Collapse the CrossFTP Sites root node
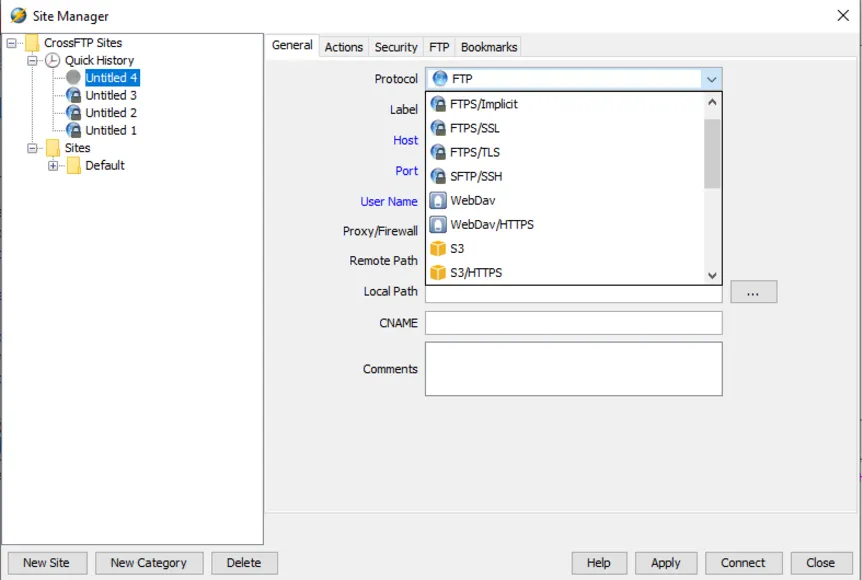The width and height of the screenshot is (862, 580). 12,43
